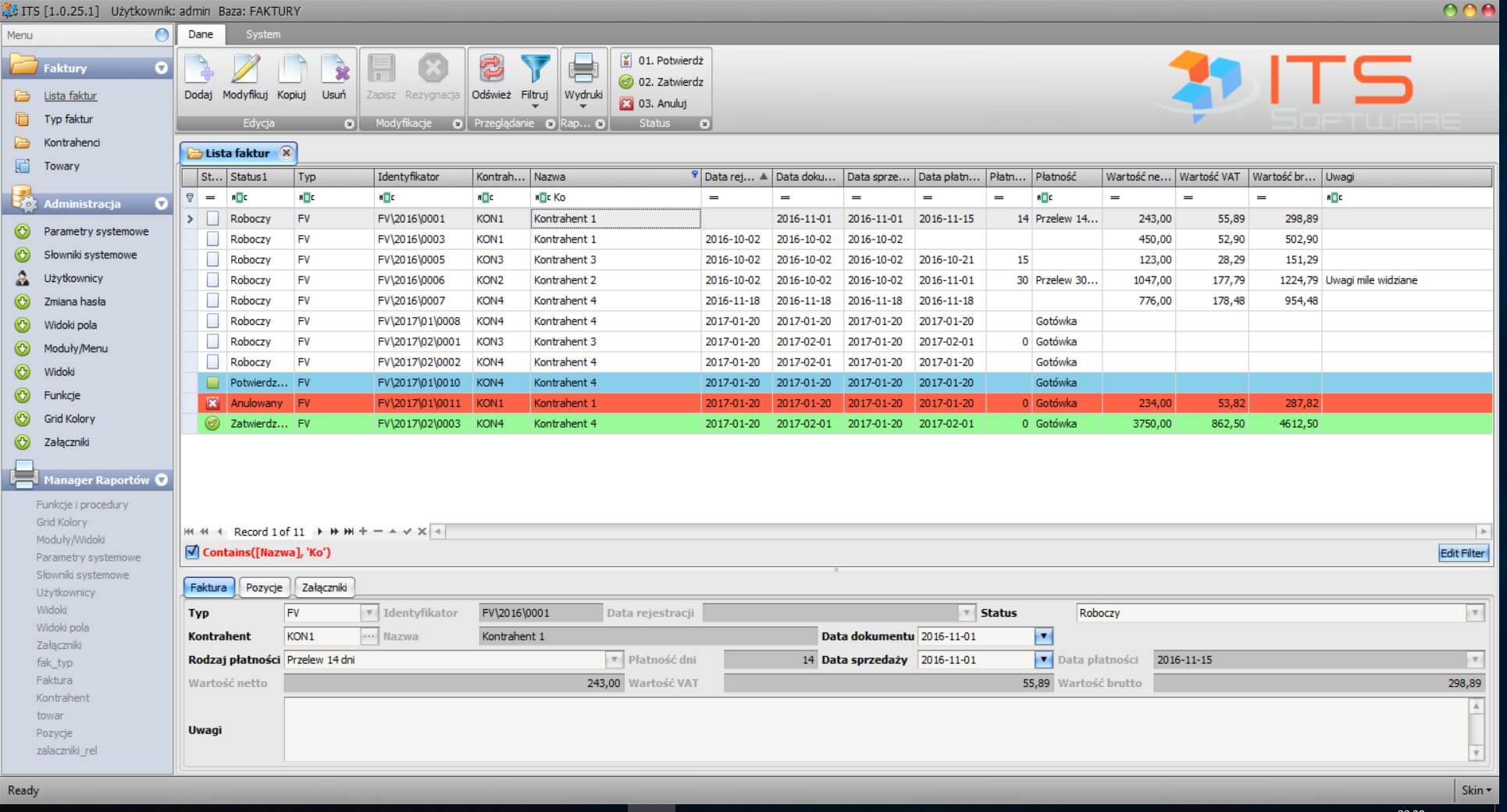Click the Uwagi text field

coord(875,729)
